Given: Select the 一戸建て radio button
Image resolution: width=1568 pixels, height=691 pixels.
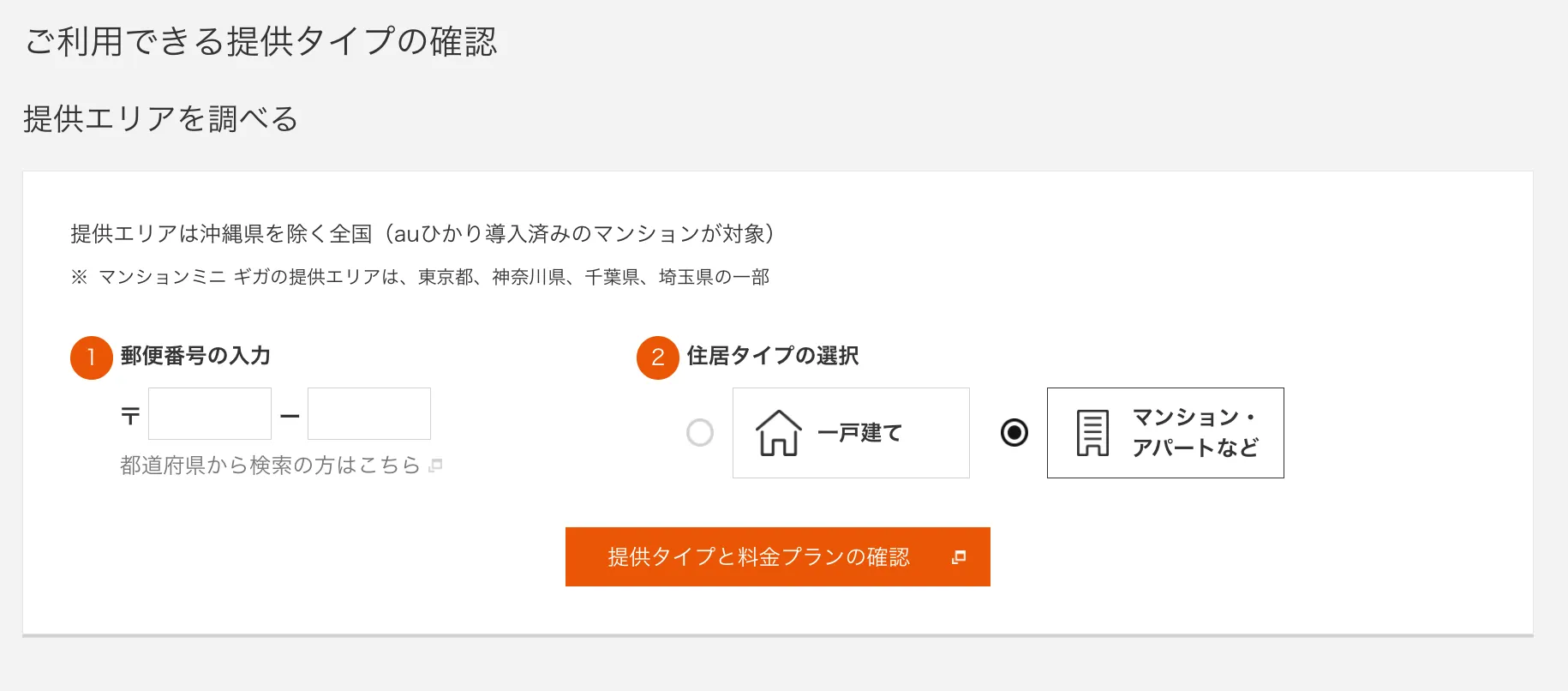Looking at the screenshot, I should tap(701, 434).
